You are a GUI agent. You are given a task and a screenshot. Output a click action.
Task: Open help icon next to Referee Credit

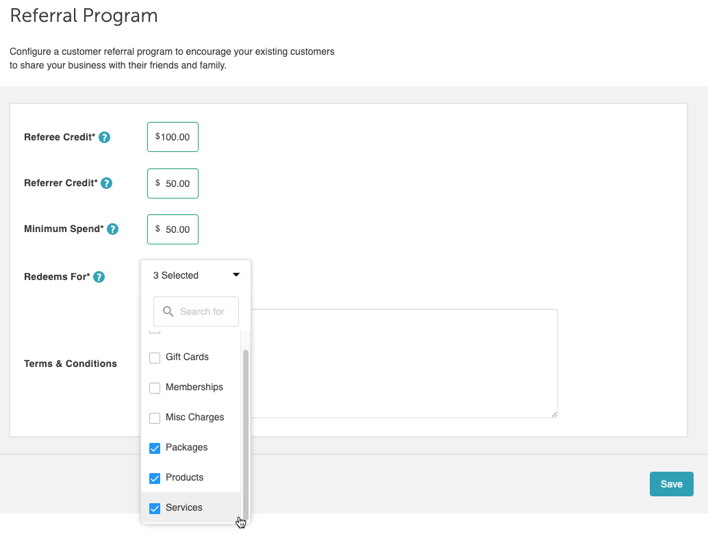tap(104, 137)
